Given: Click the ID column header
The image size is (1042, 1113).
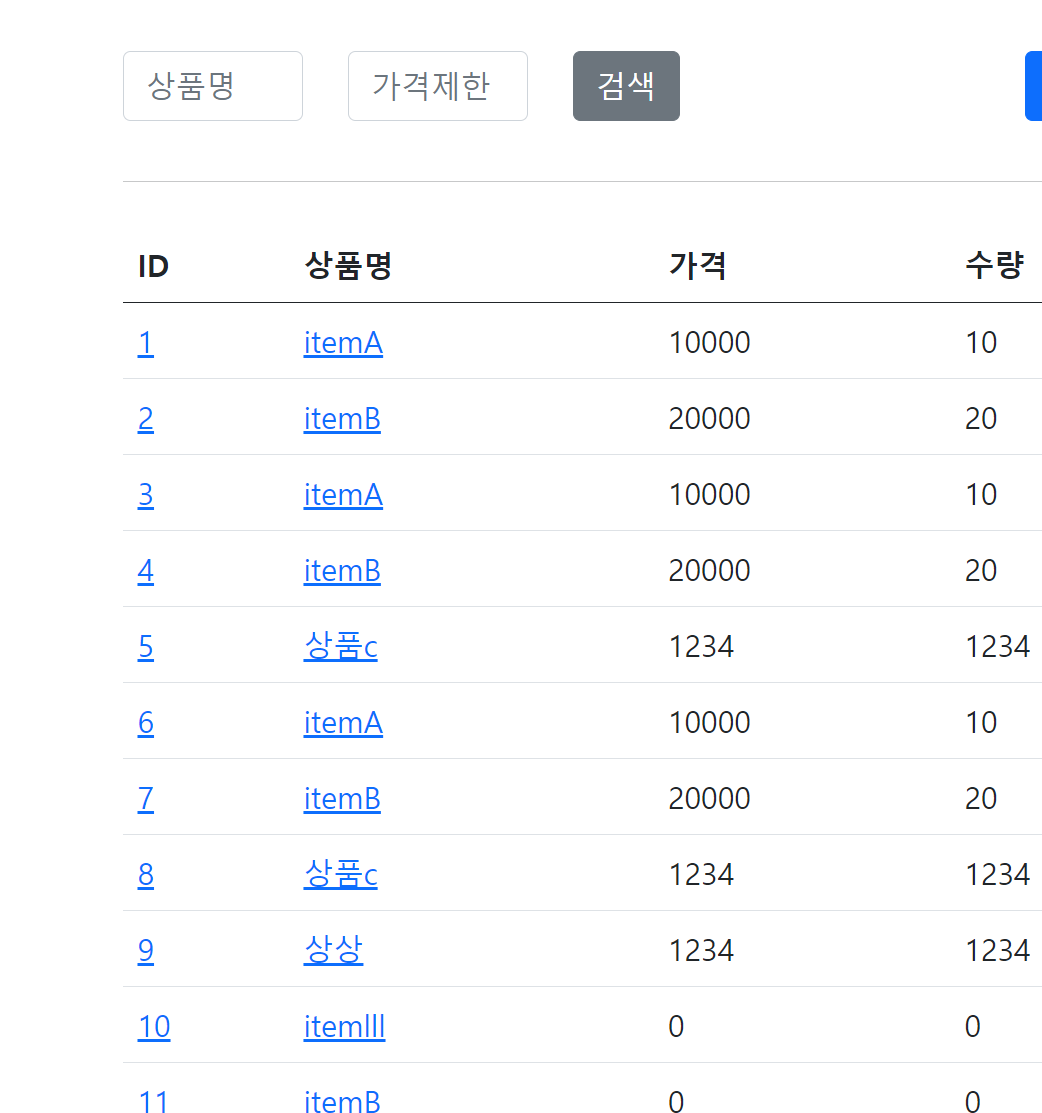Looking at the screenshot, I should 153,266.
